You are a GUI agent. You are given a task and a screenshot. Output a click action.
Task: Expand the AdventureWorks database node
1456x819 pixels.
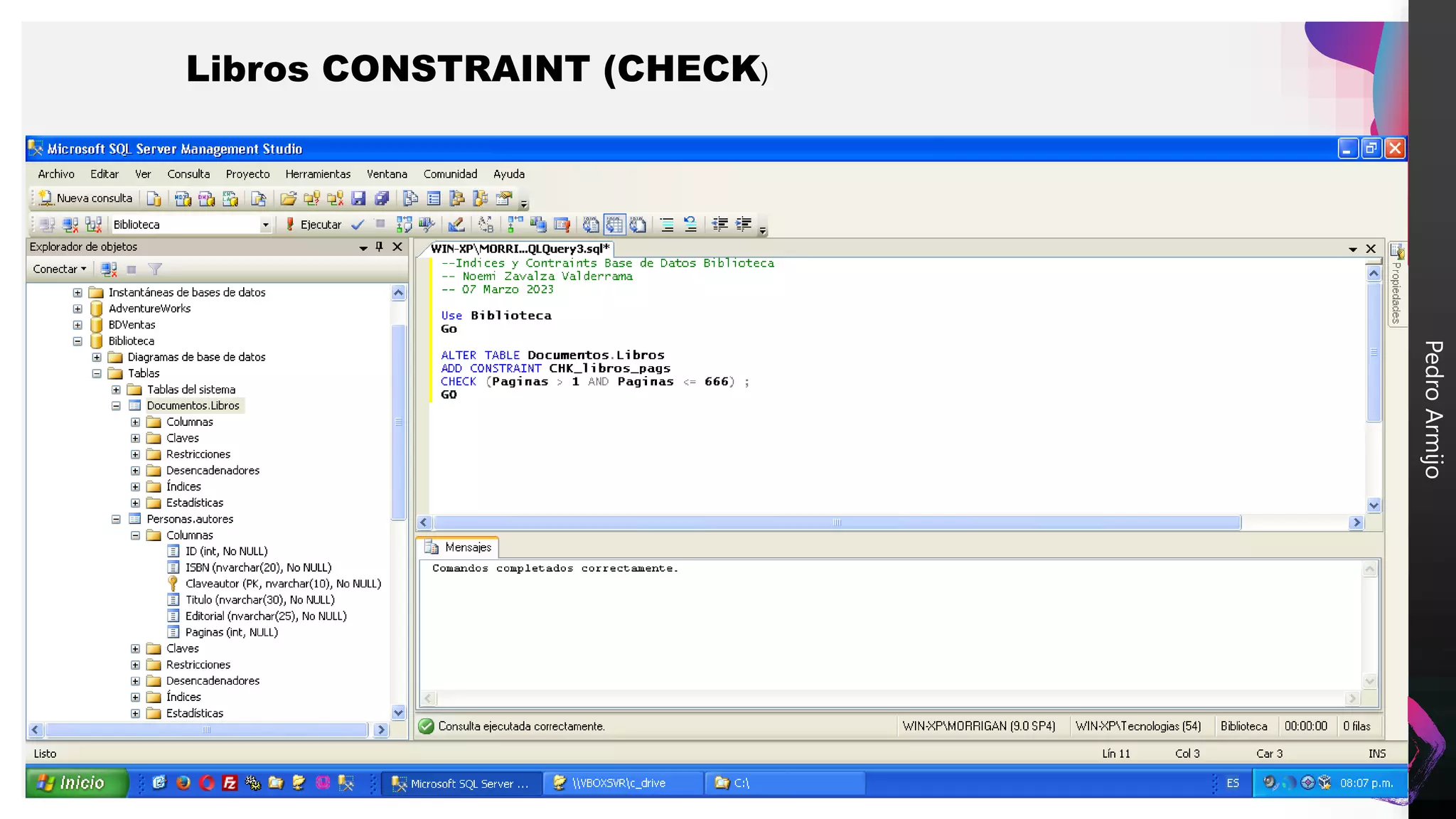coord(77,309)
